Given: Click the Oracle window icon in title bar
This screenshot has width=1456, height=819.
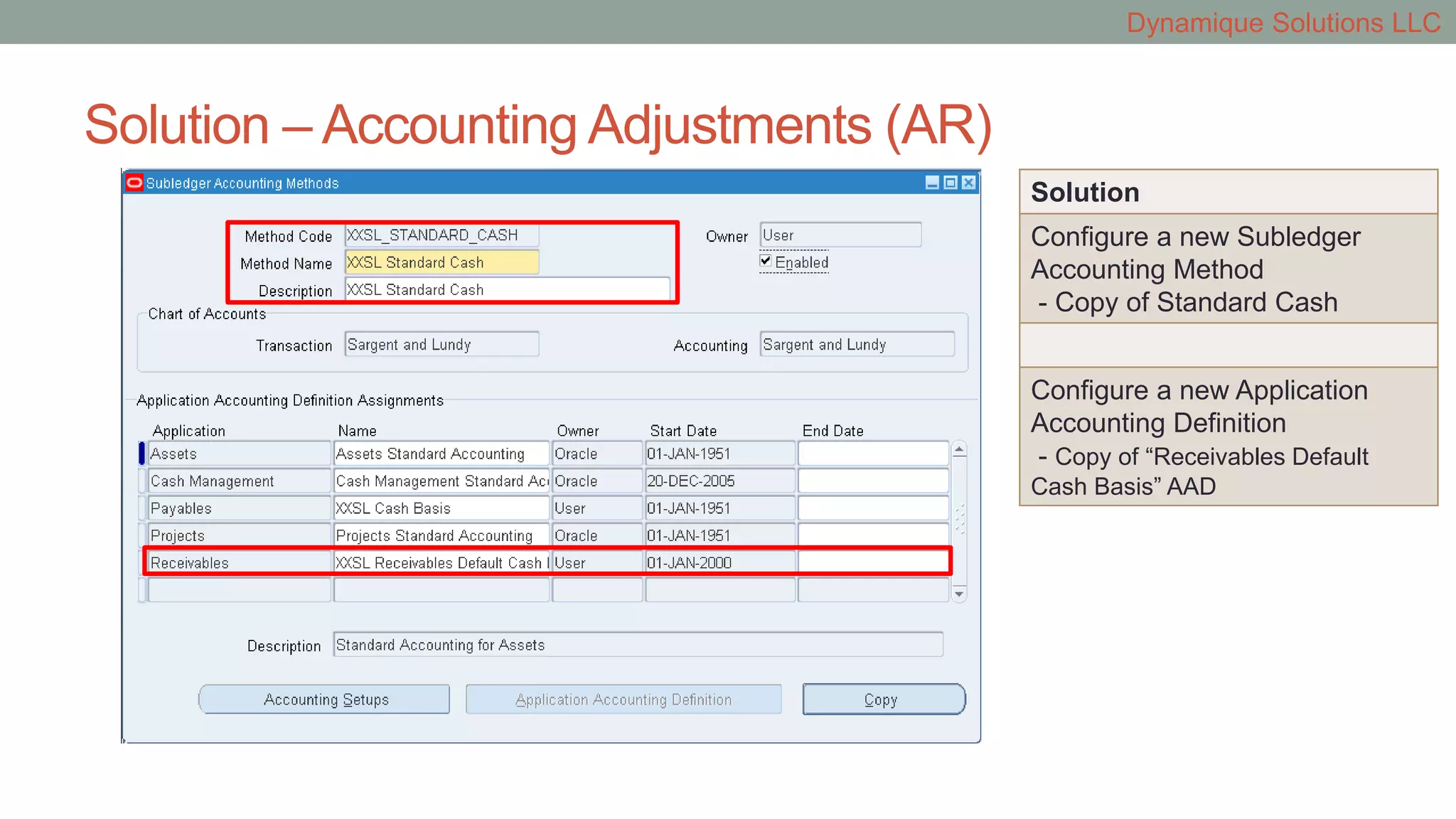Looking at the screenshot, I should pos(134,183).
